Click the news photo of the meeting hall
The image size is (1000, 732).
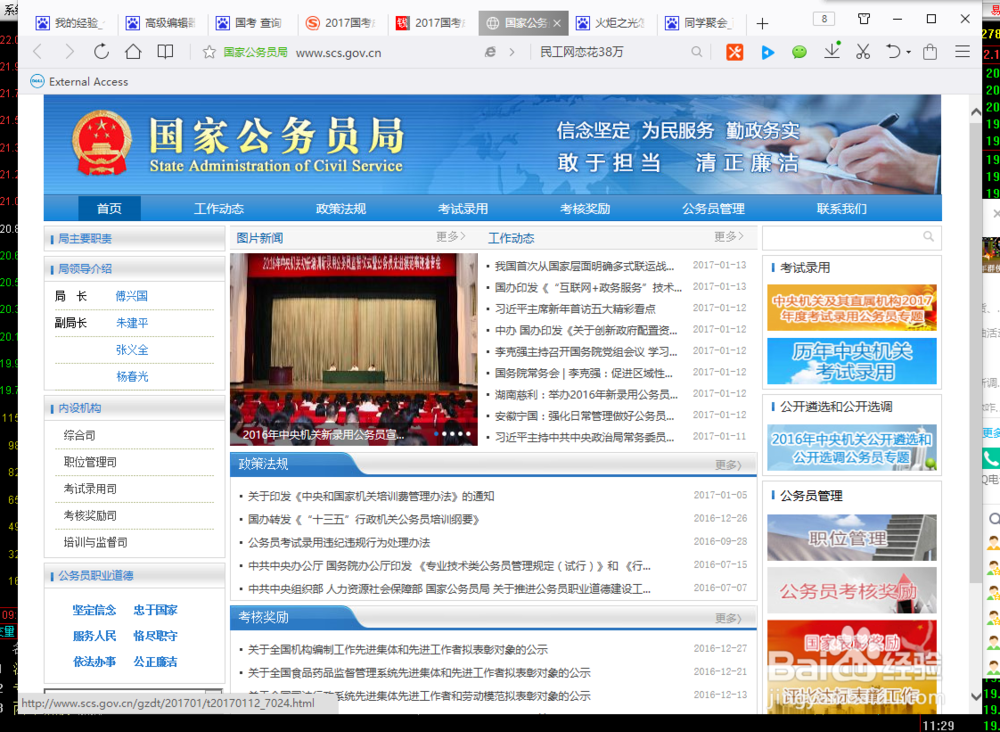(x=353, y=349)
